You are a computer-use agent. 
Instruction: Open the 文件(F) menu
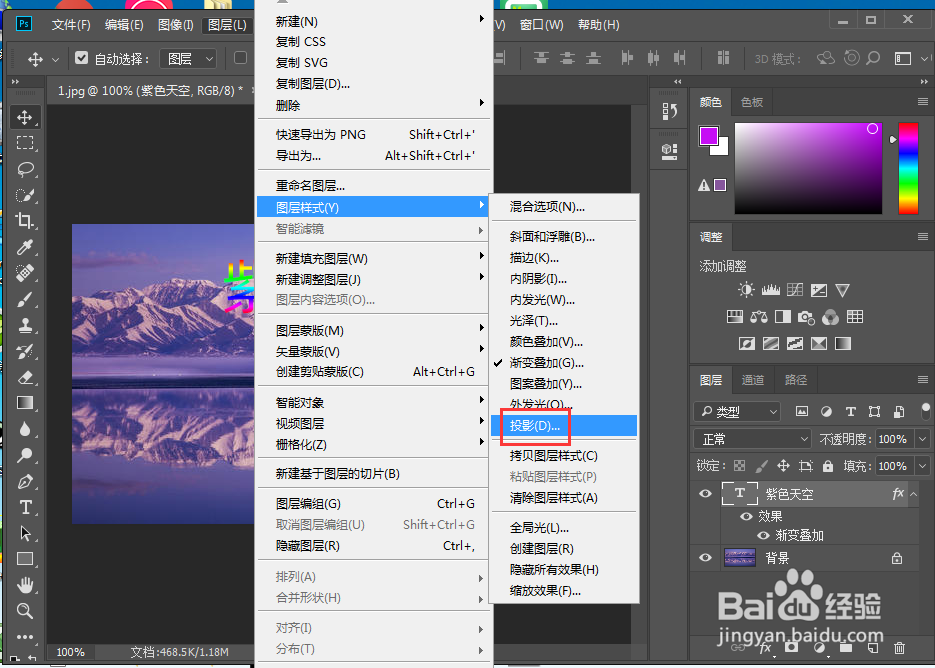71,24
